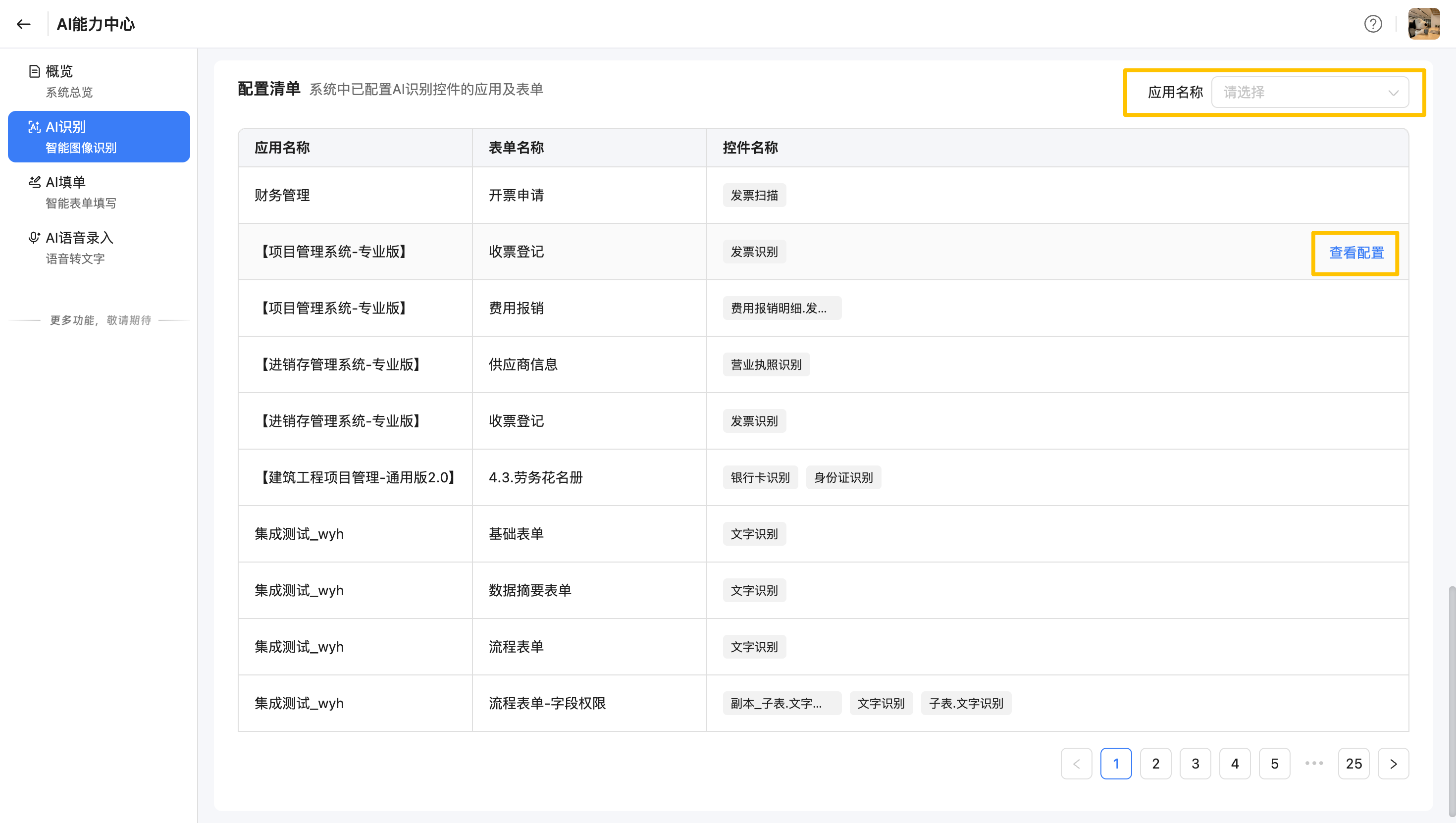Click the 营业执照识别 control tag
Viewport: 1456px width, 823px height.
click(x=766, y=364)
